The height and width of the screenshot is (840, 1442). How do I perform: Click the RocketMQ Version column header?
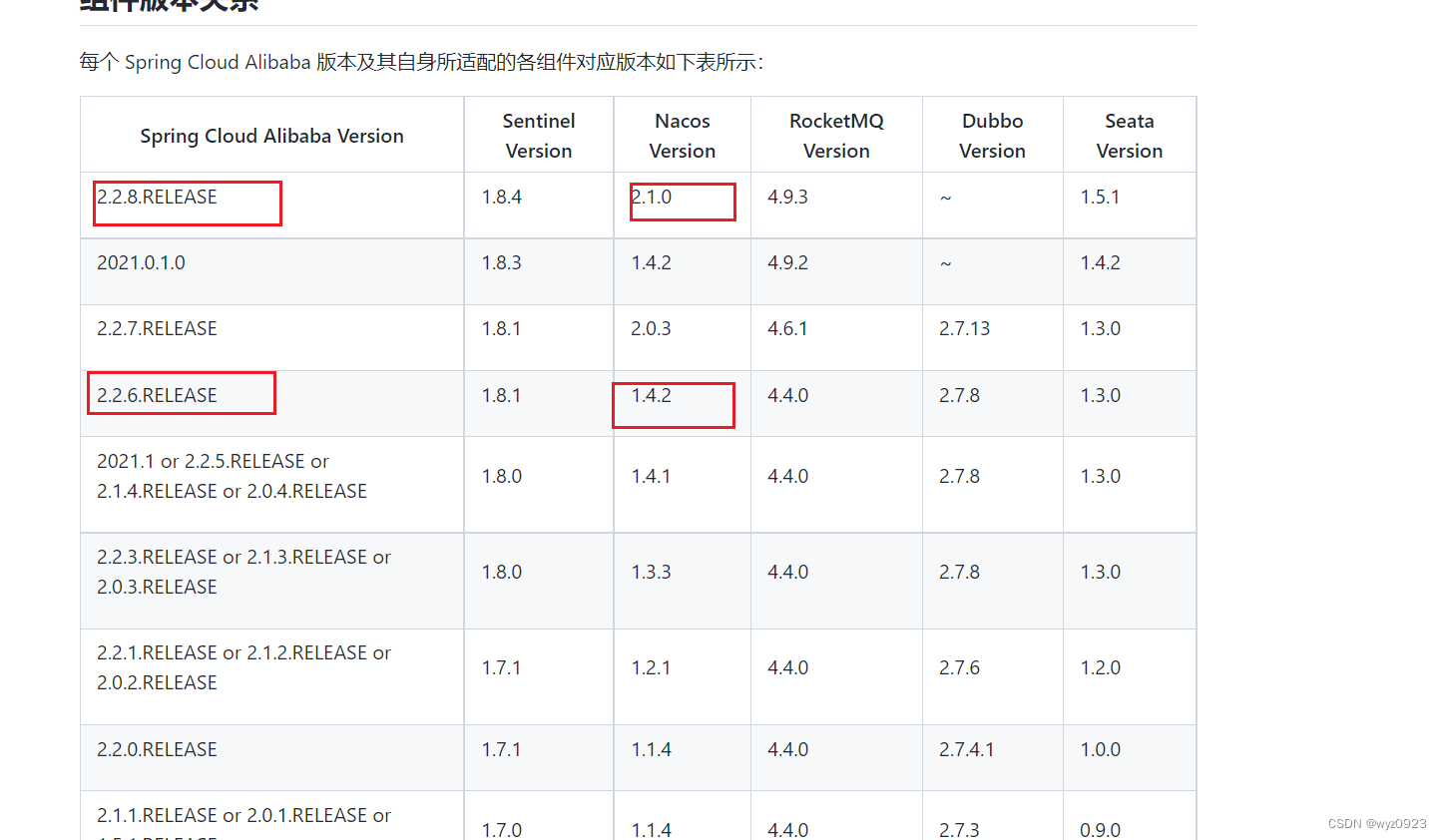pyautogui.click(x=836, y=136)
